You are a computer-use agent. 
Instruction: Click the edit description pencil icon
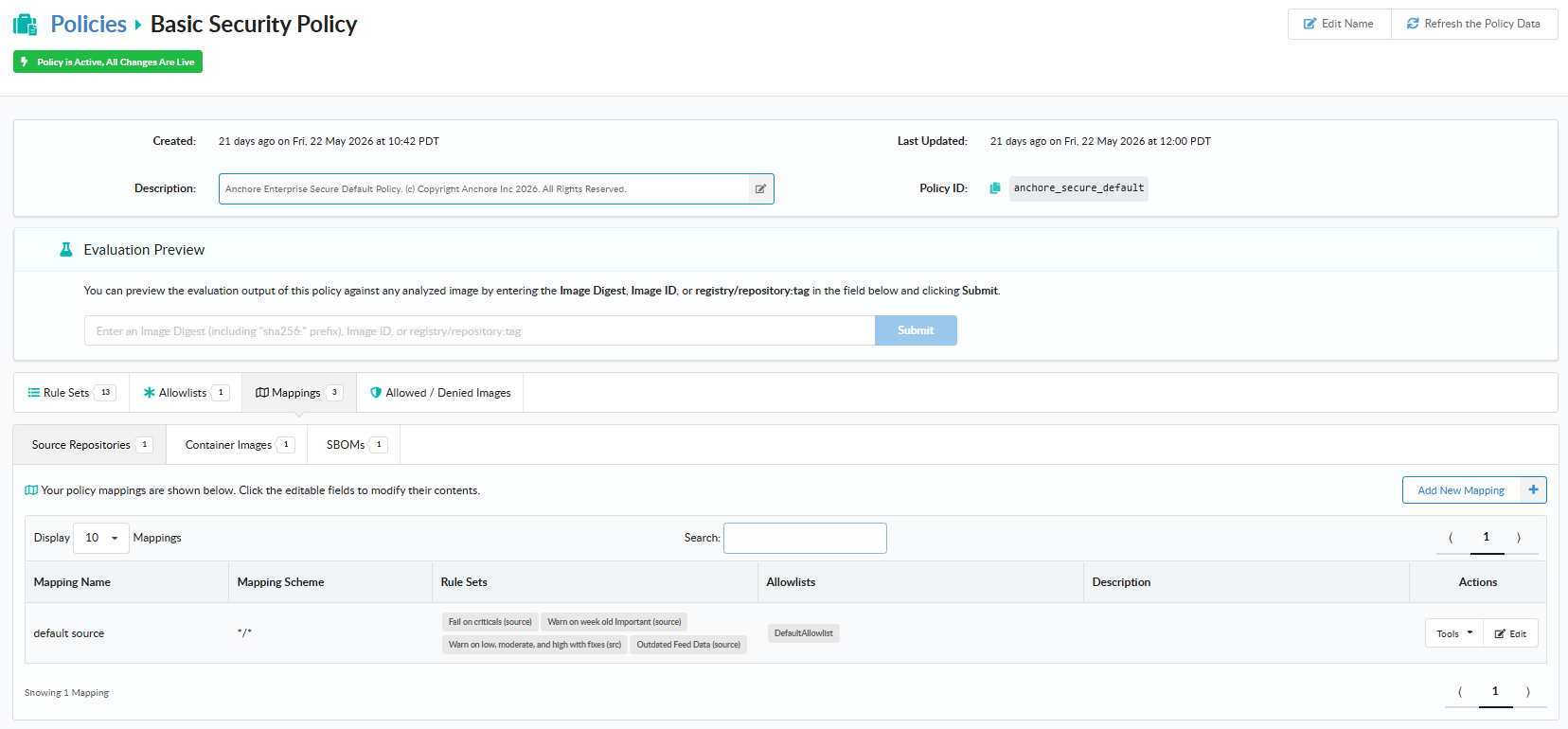tap(760, 188)
